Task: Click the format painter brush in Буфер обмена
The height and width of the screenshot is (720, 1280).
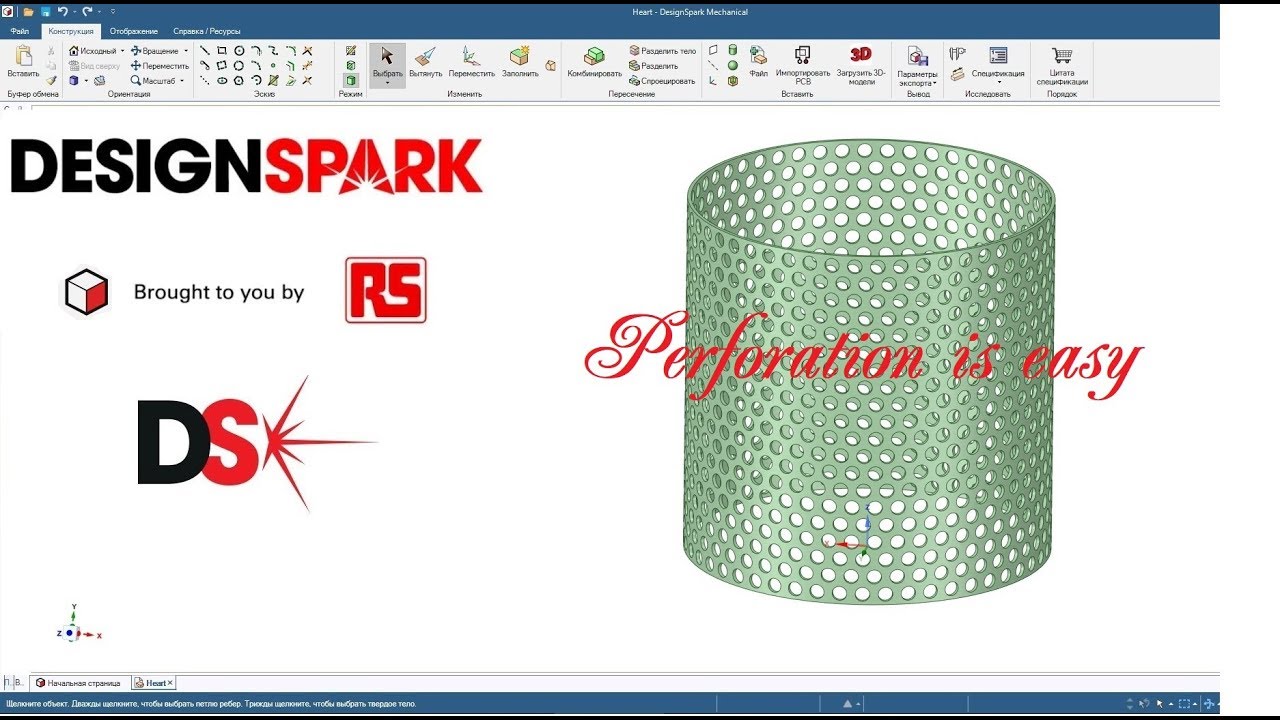Action: (52, 81)
